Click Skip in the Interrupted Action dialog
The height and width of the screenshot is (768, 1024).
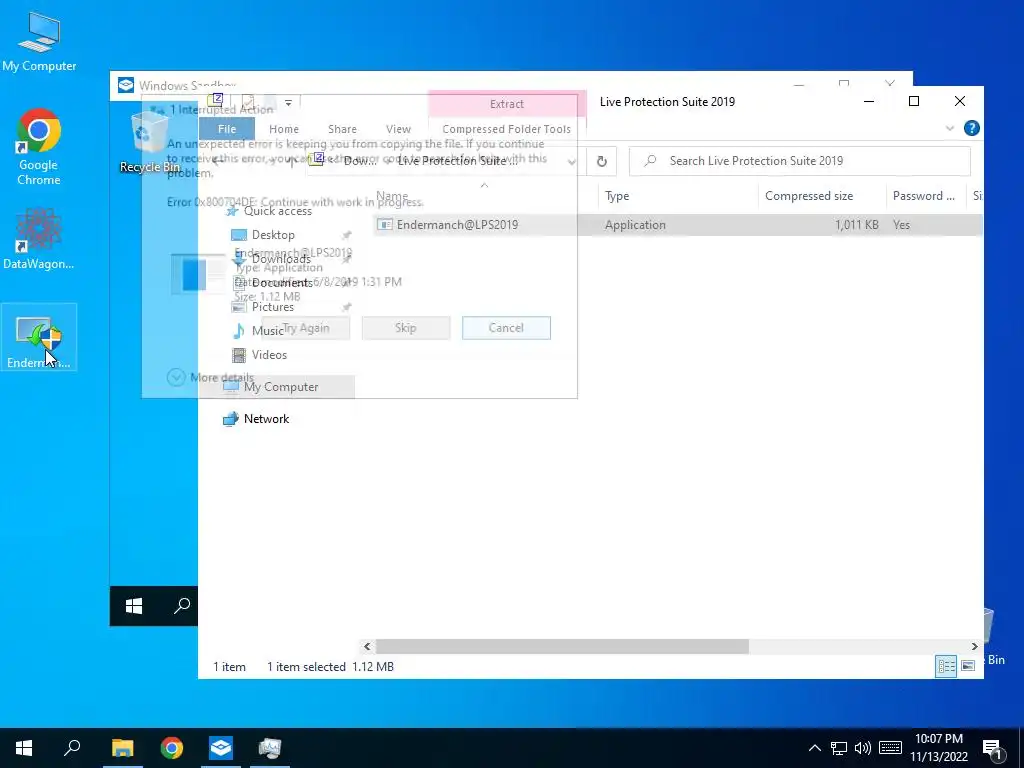[406, 328]
